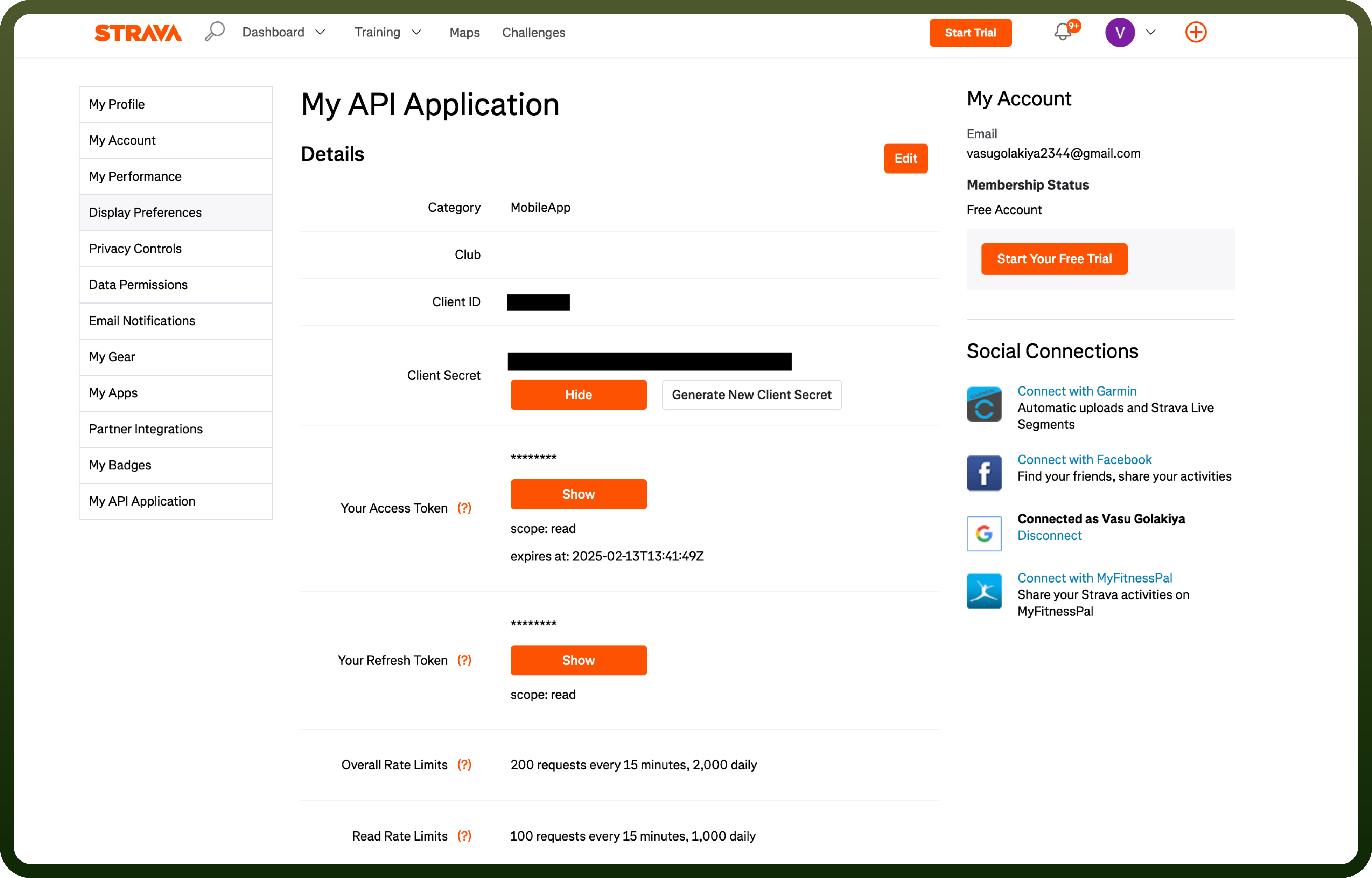Click the Garmin connect icon

(984, 404)
